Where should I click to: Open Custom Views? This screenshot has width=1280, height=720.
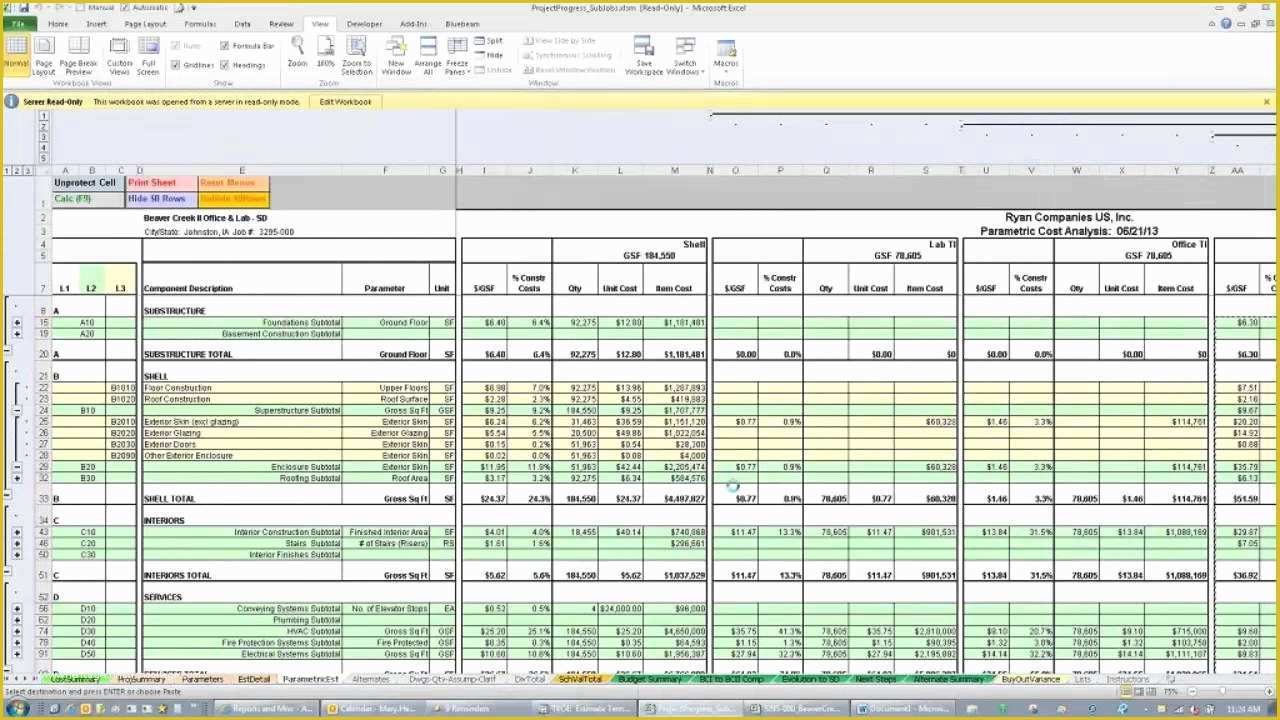click(119, 54)
